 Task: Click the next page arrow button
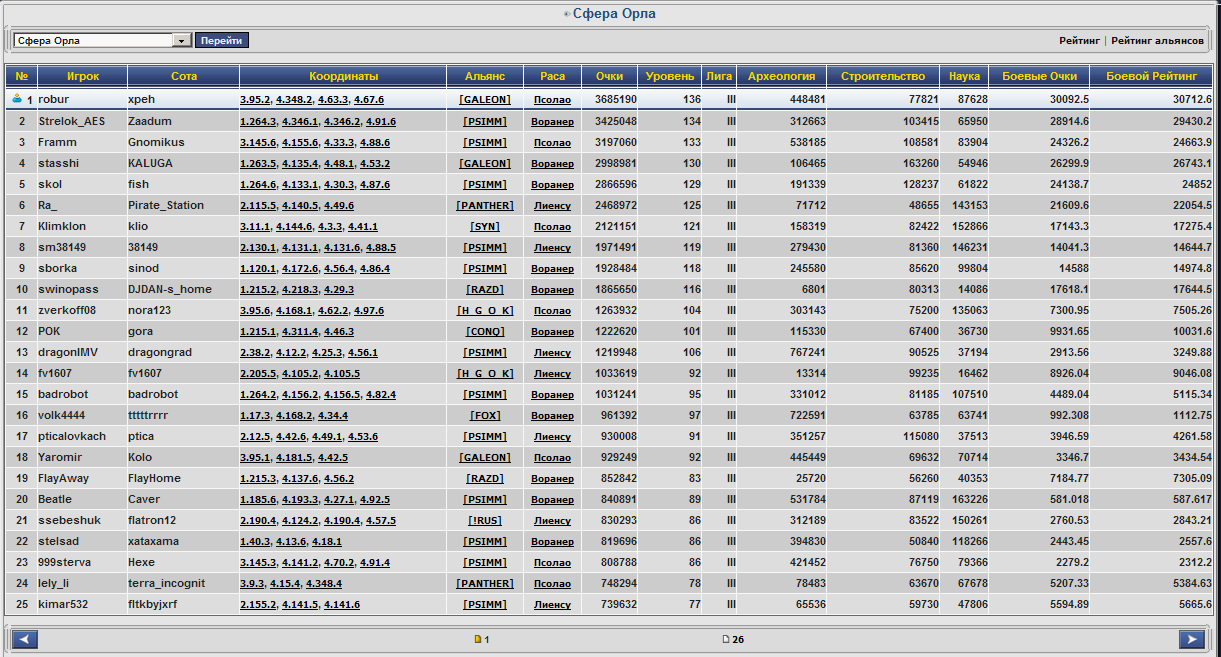(1191, 639)
